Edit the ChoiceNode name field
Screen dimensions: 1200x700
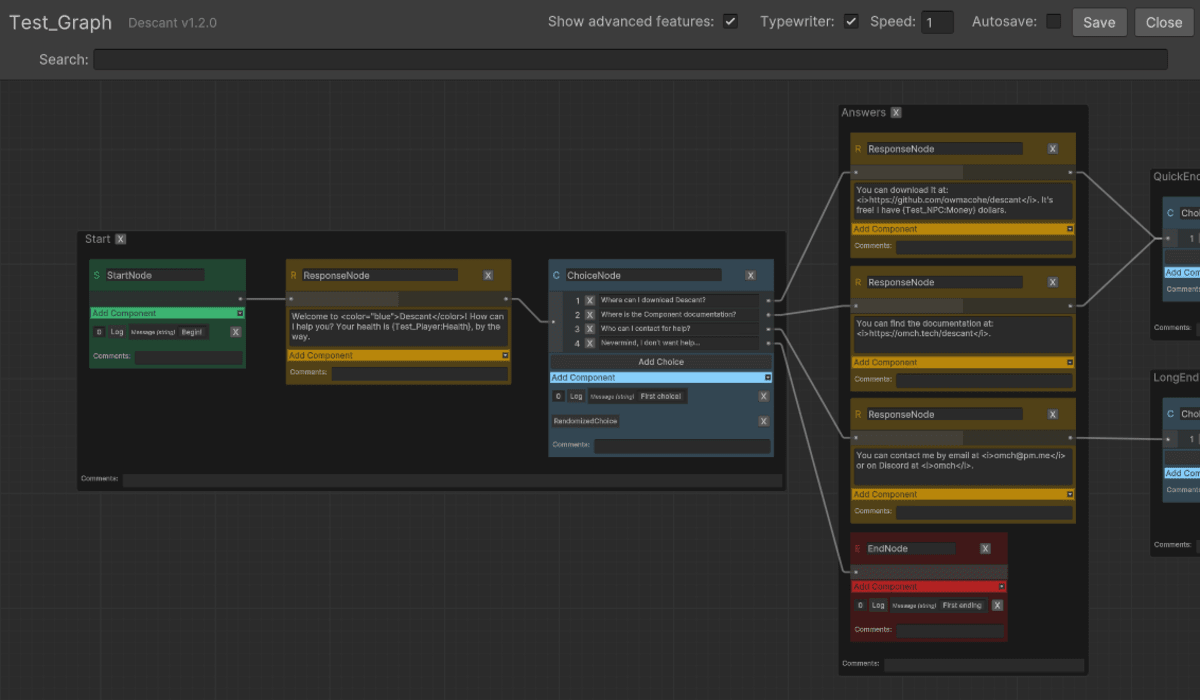coord(643,275)
